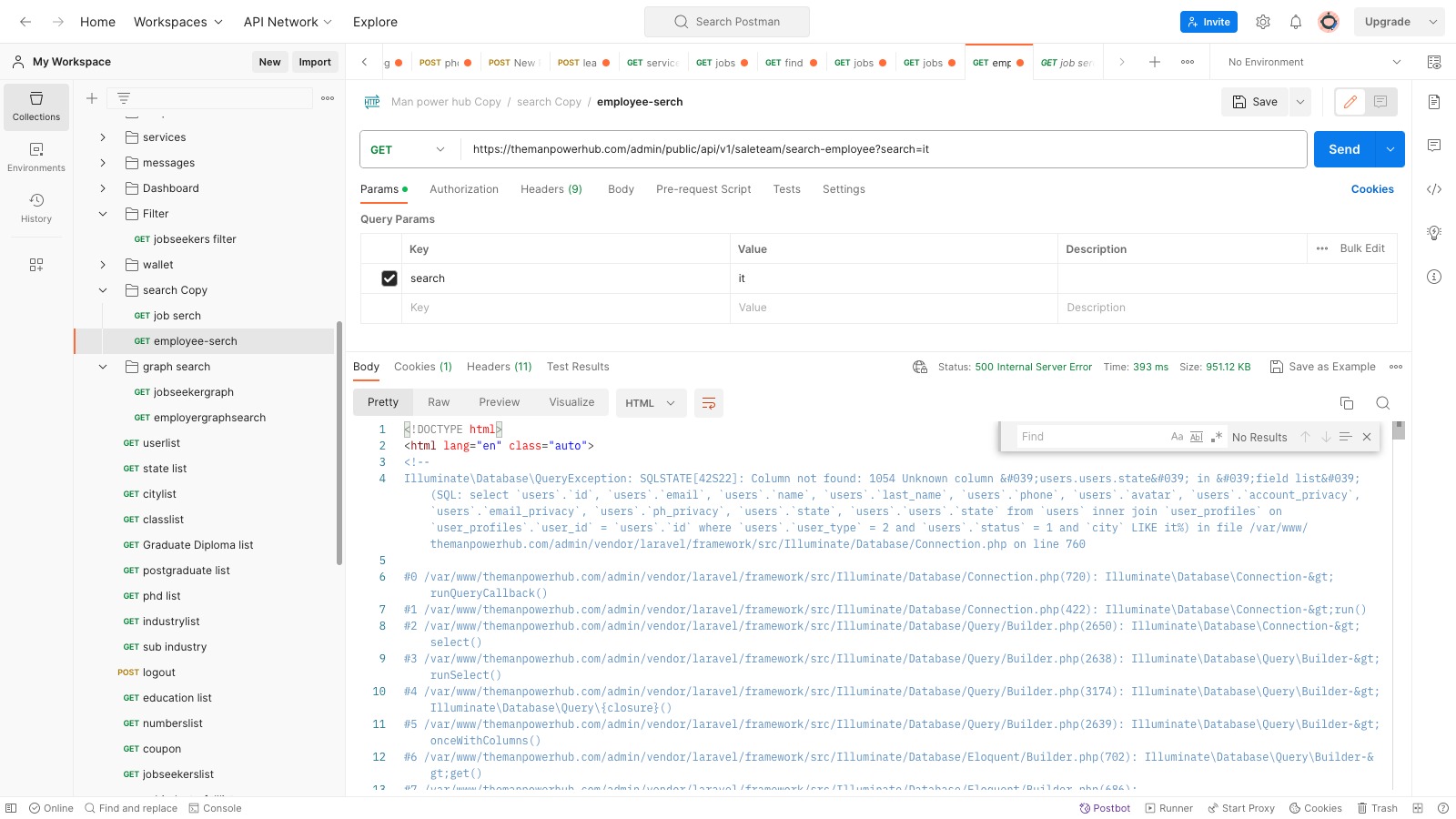Uncheck the search query param checkbox
This screenshot has height=819, width=1456.
coord(389,278)
